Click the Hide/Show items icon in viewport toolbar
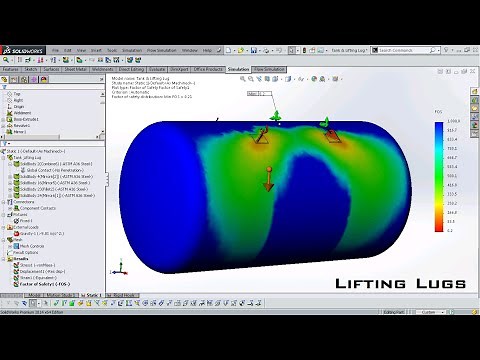The width and height of the screenshot is (480, 360). pyautogui.click(x=301, y=79)
